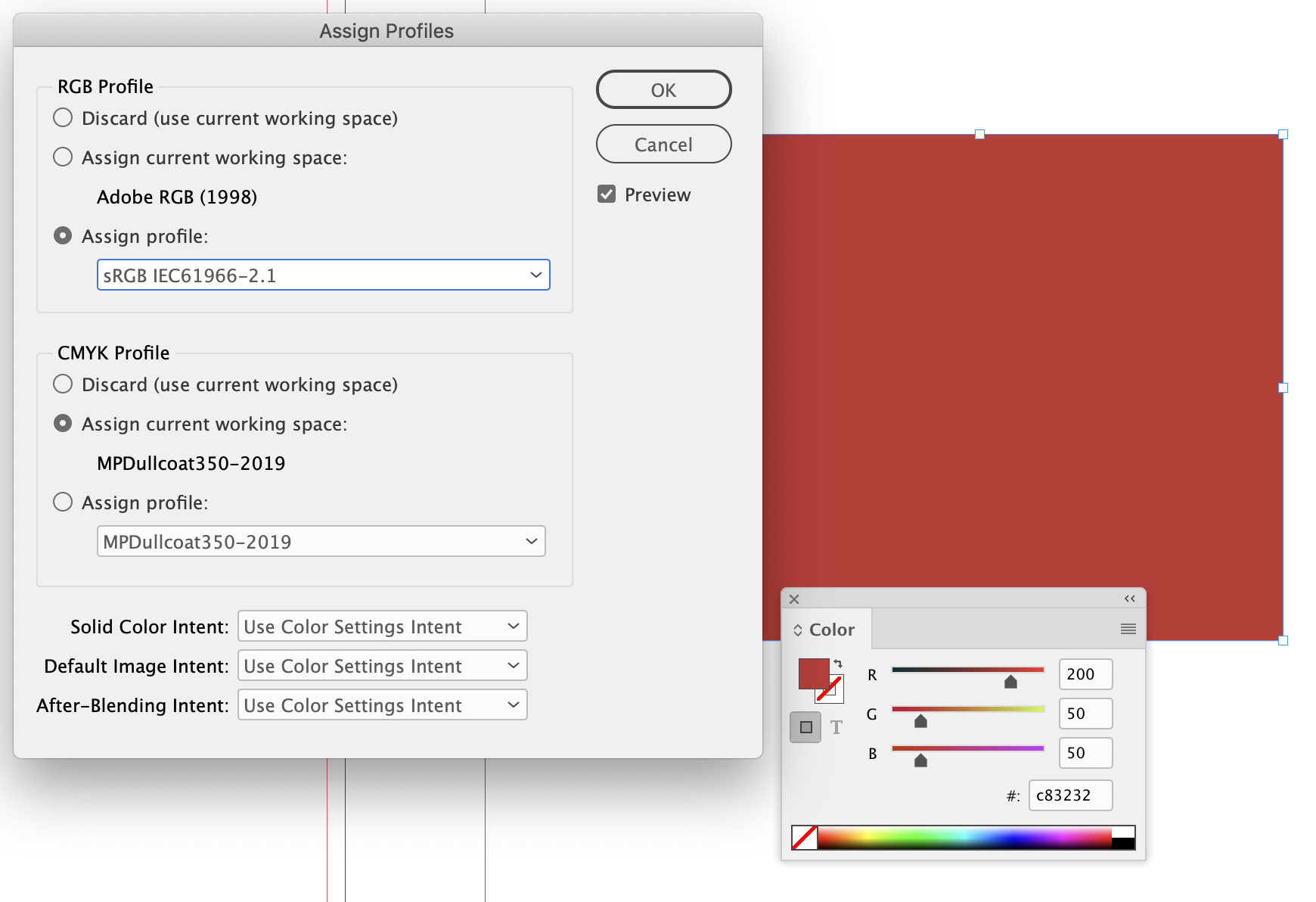
Task: Open the Color panel flyout menu
Action: point(1128,629)
